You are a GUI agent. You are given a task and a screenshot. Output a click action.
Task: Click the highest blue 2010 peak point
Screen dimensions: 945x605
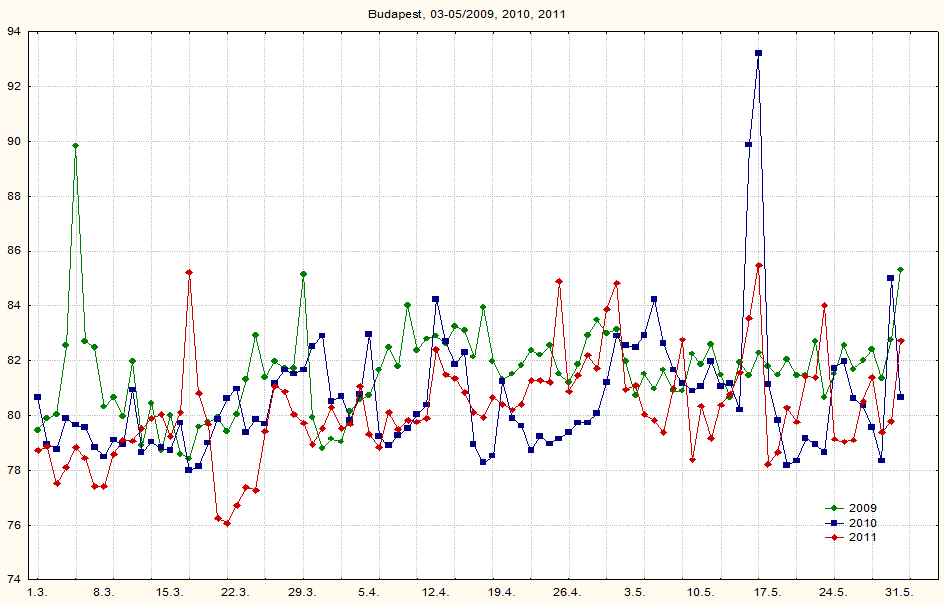[x=758, y=53]
